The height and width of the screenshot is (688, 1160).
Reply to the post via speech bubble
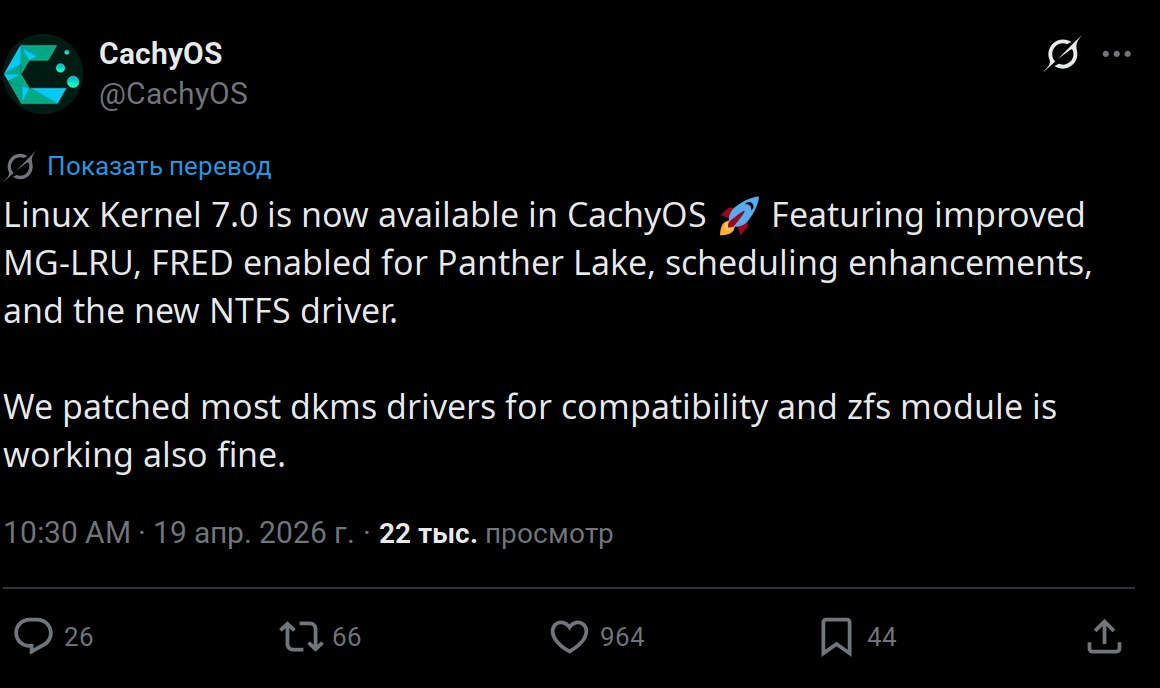click(37, 636)
